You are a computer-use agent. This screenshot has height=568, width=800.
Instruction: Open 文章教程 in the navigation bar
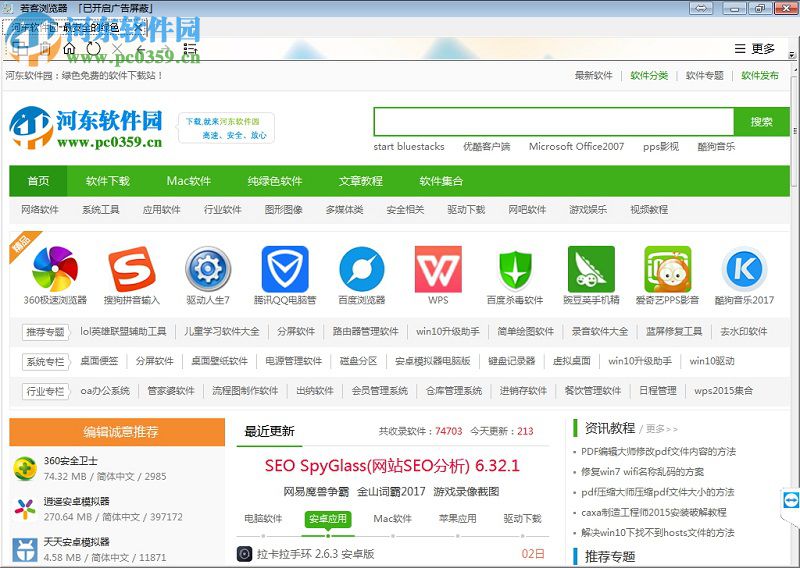[x=361, y=181]
